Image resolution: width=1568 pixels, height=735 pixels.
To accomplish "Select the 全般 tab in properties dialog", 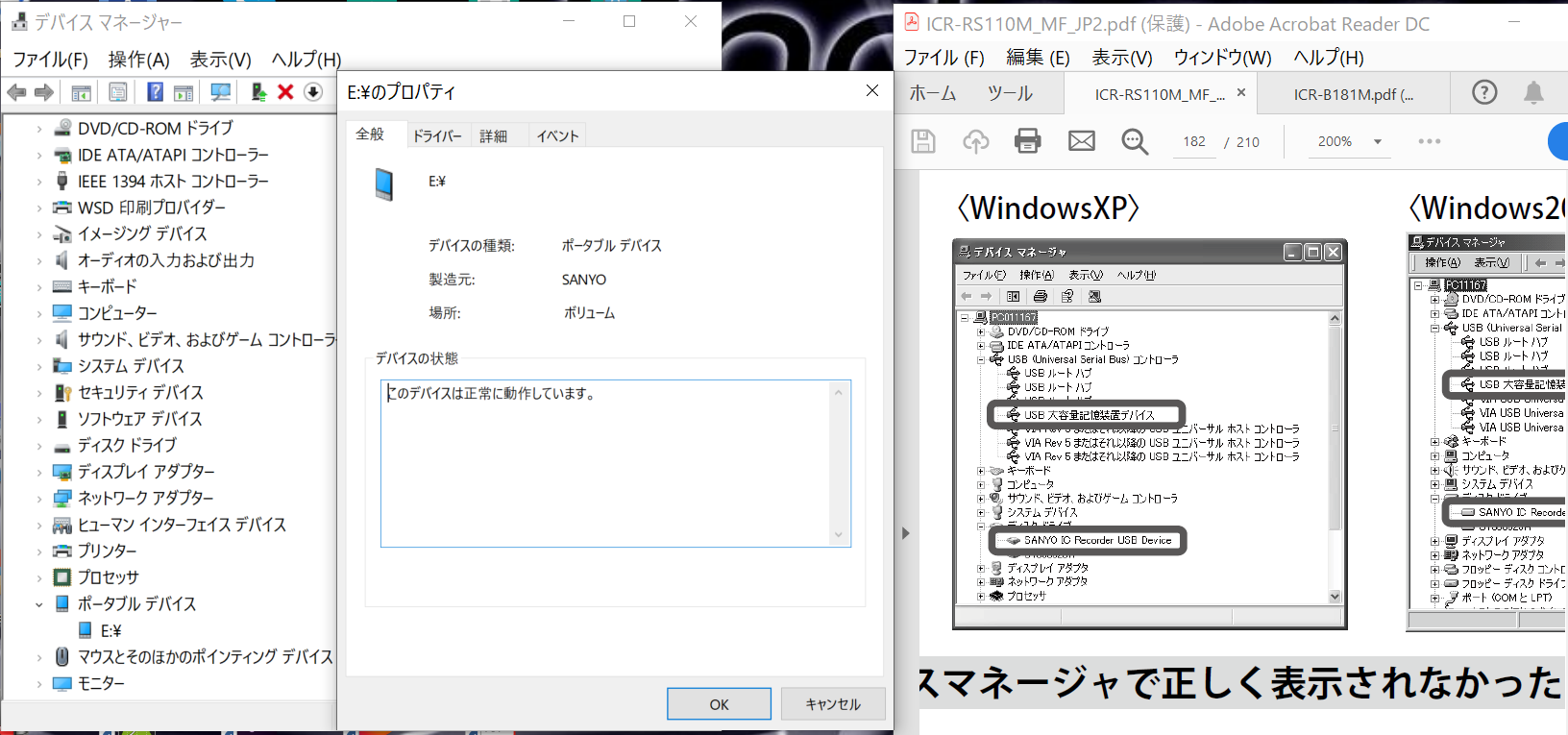I will point(371,134).
